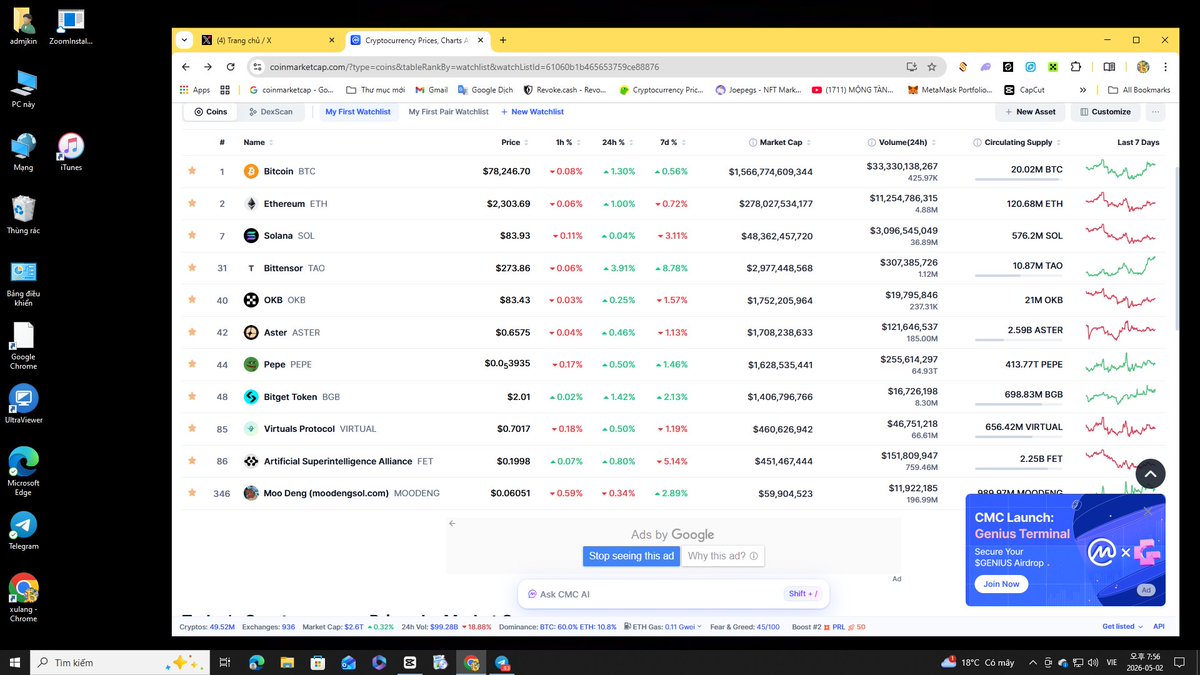Toggle the star for Virtuals Protocol row
This screenshot has height=675, width=1200.
(192, 429)
